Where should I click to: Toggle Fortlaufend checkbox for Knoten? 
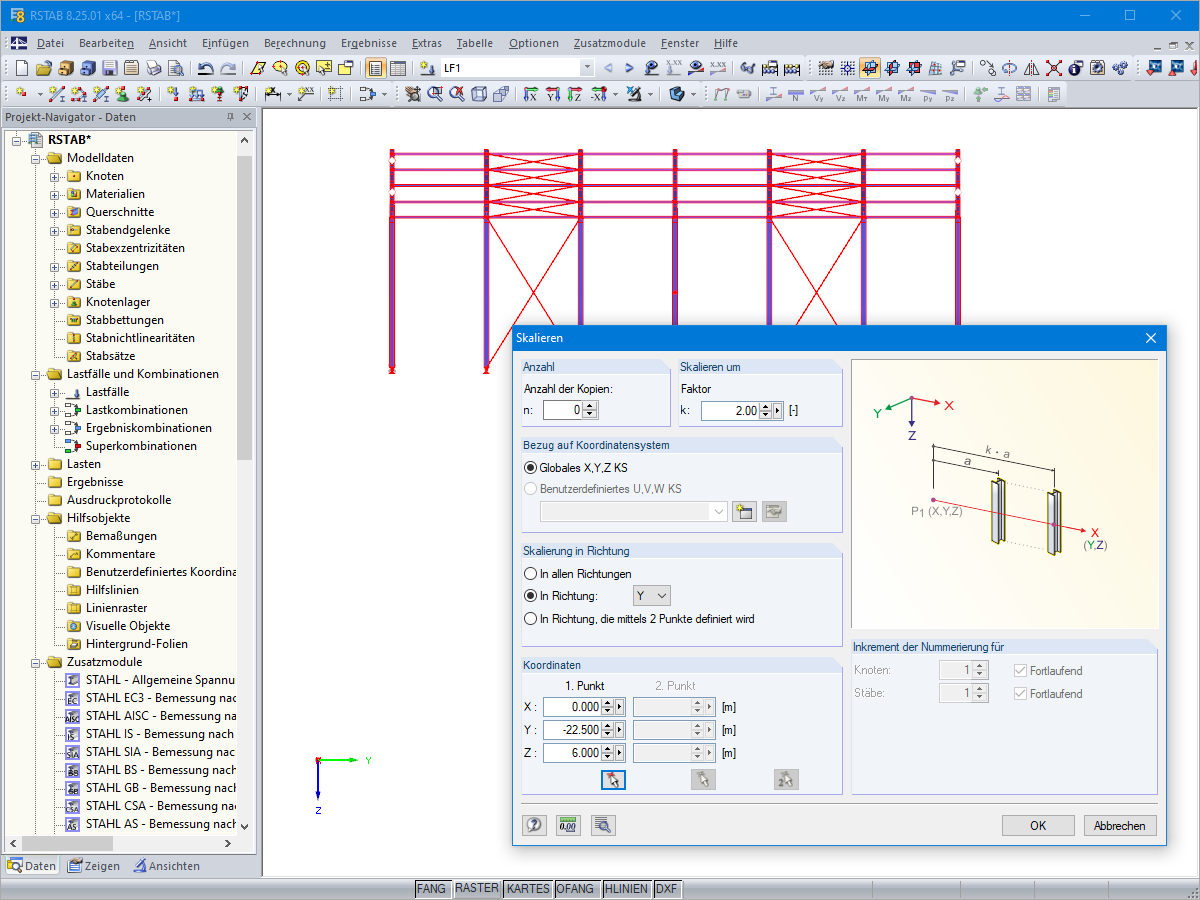(x=1020, y=671)
